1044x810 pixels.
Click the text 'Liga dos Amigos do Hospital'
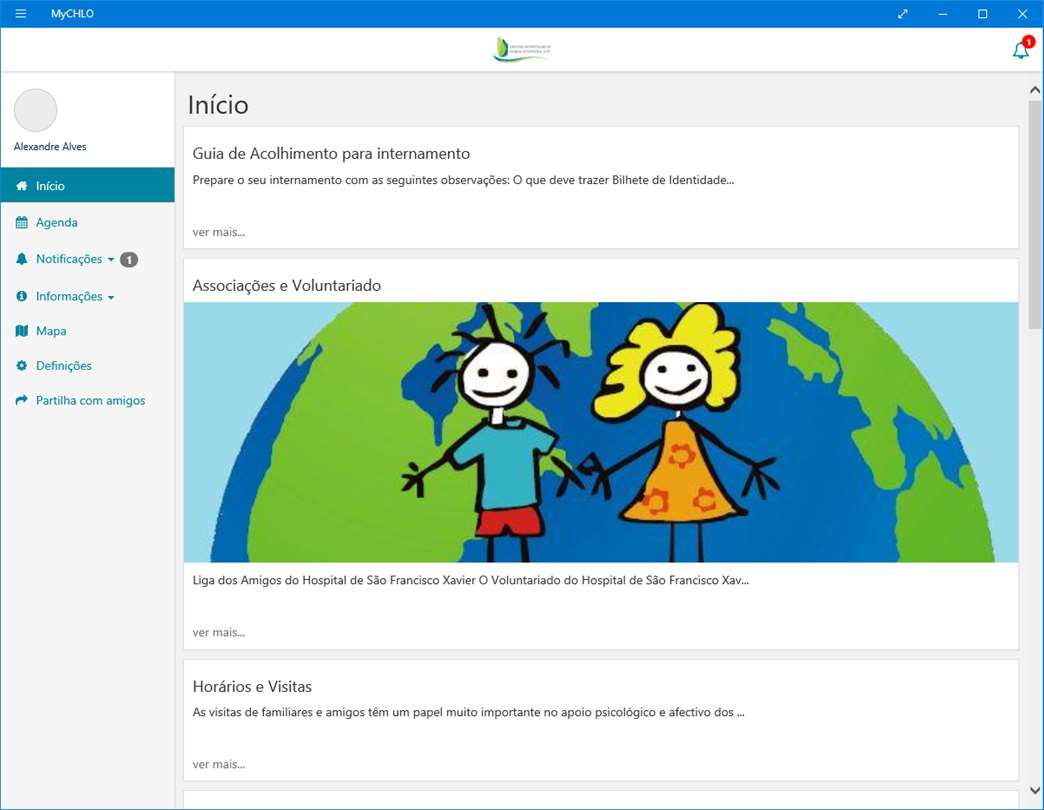click(x=471, y=580)
